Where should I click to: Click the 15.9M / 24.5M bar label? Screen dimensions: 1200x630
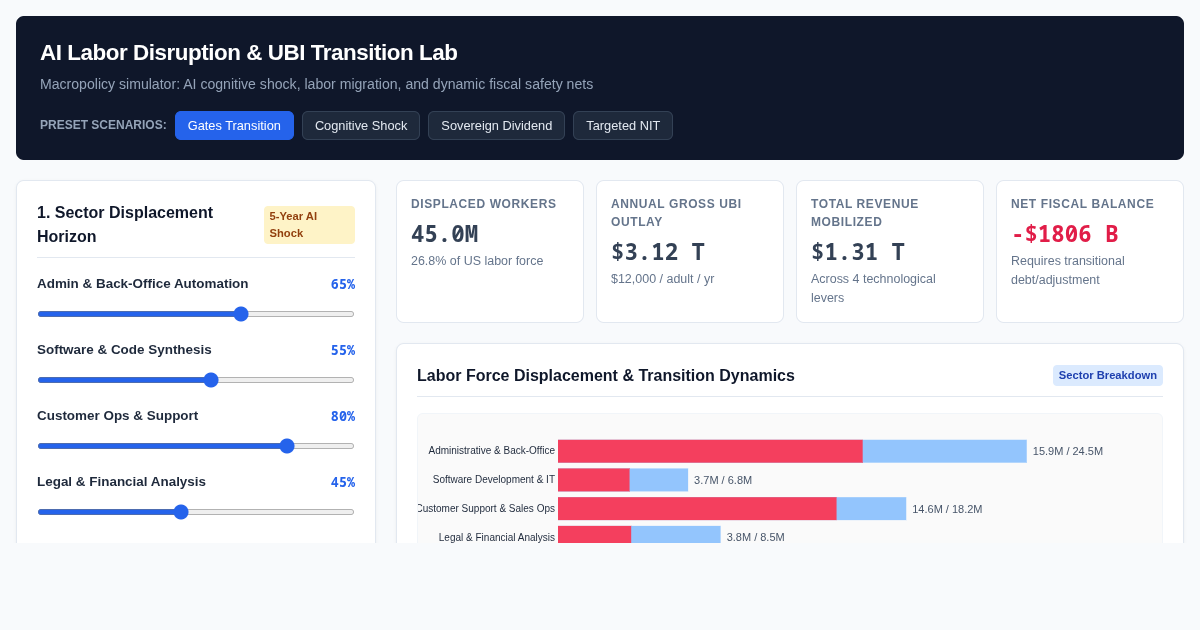tap(1068, 451)
